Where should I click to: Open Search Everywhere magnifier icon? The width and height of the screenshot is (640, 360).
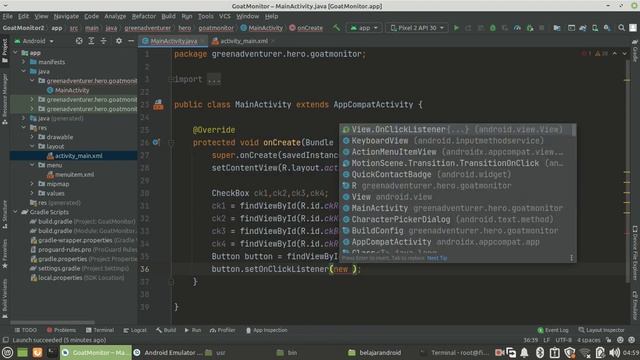[x=621, y=28]
